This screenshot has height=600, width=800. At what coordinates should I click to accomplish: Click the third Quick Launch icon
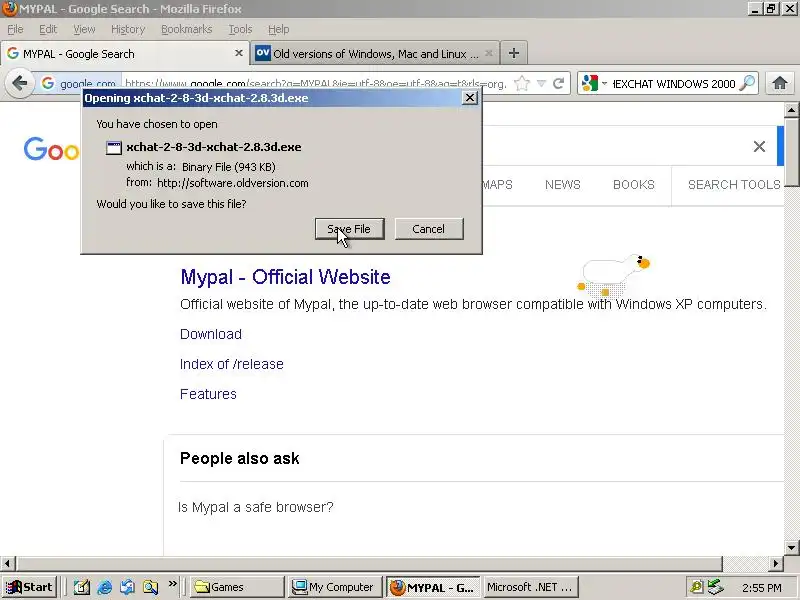[x=127, y=587]
